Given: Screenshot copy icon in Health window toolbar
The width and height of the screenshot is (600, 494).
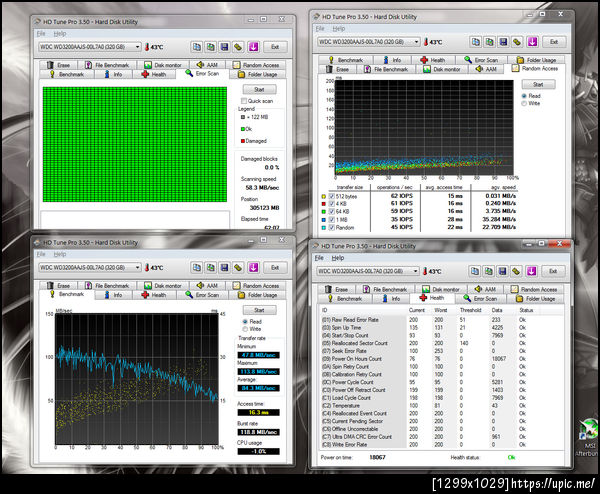Looking at the screenshot, I should pyautogui.click(x=488, y=271).
